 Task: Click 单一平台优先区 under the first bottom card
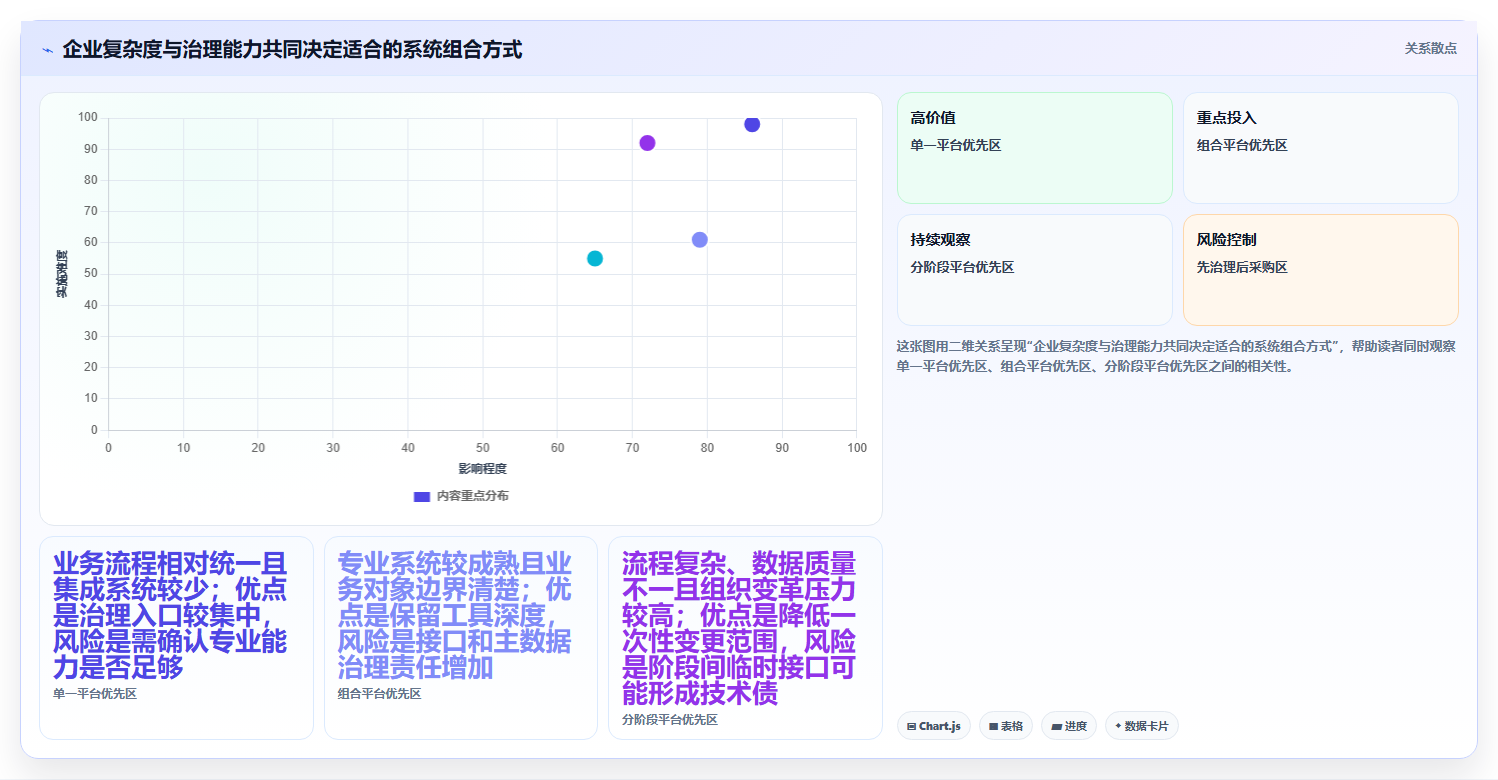point(95,694)
